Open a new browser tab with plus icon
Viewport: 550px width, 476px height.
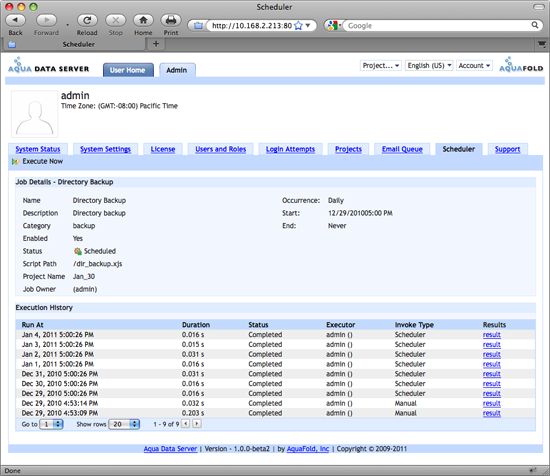[156, 44]
